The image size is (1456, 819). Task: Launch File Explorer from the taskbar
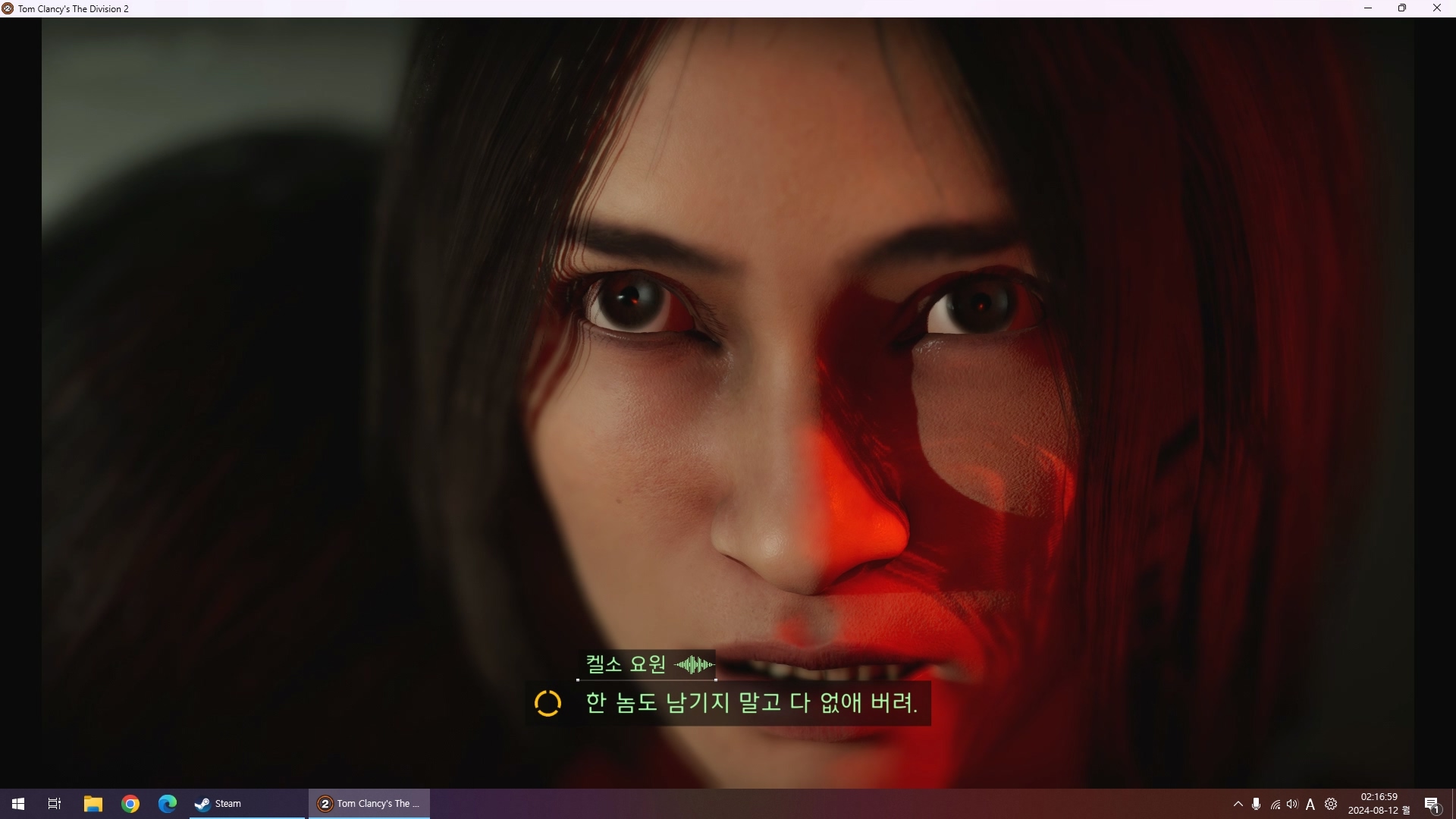point(93,804)
